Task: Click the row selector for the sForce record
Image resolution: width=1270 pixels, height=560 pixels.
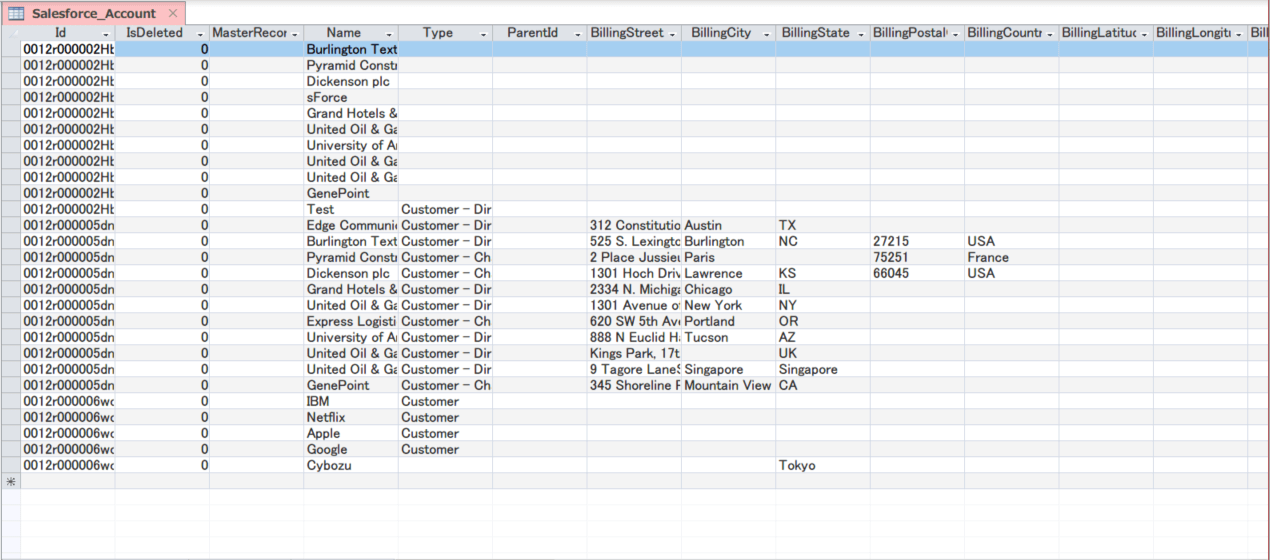Action: 11,97
